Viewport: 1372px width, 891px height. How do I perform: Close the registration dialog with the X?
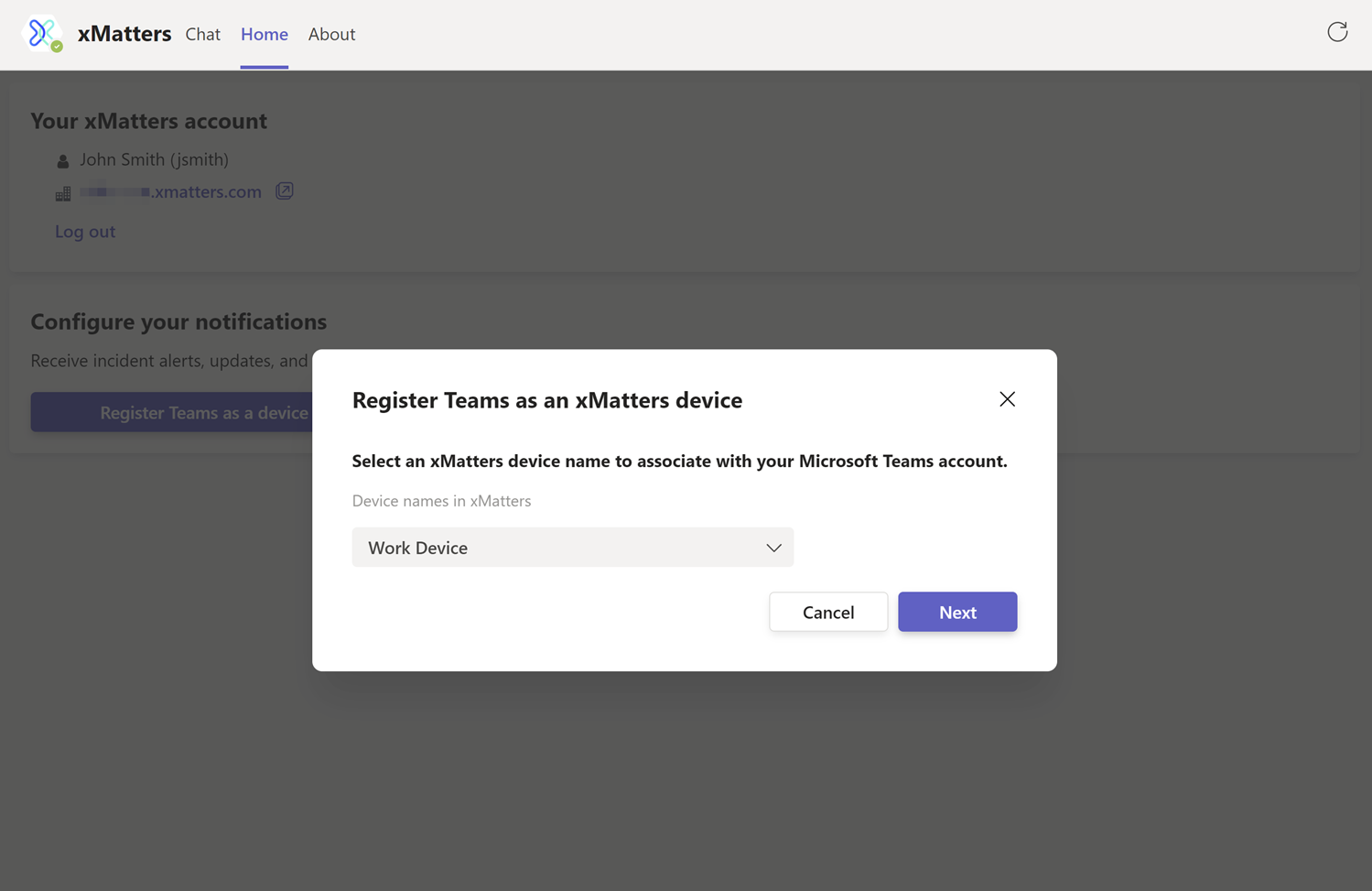(1007, 399)
